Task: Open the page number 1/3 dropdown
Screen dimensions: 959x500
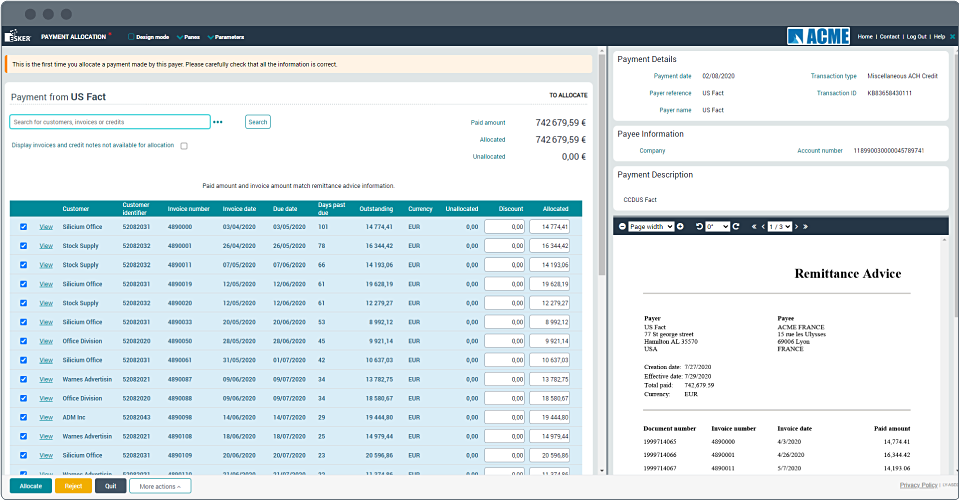Action: coord(780,226)
